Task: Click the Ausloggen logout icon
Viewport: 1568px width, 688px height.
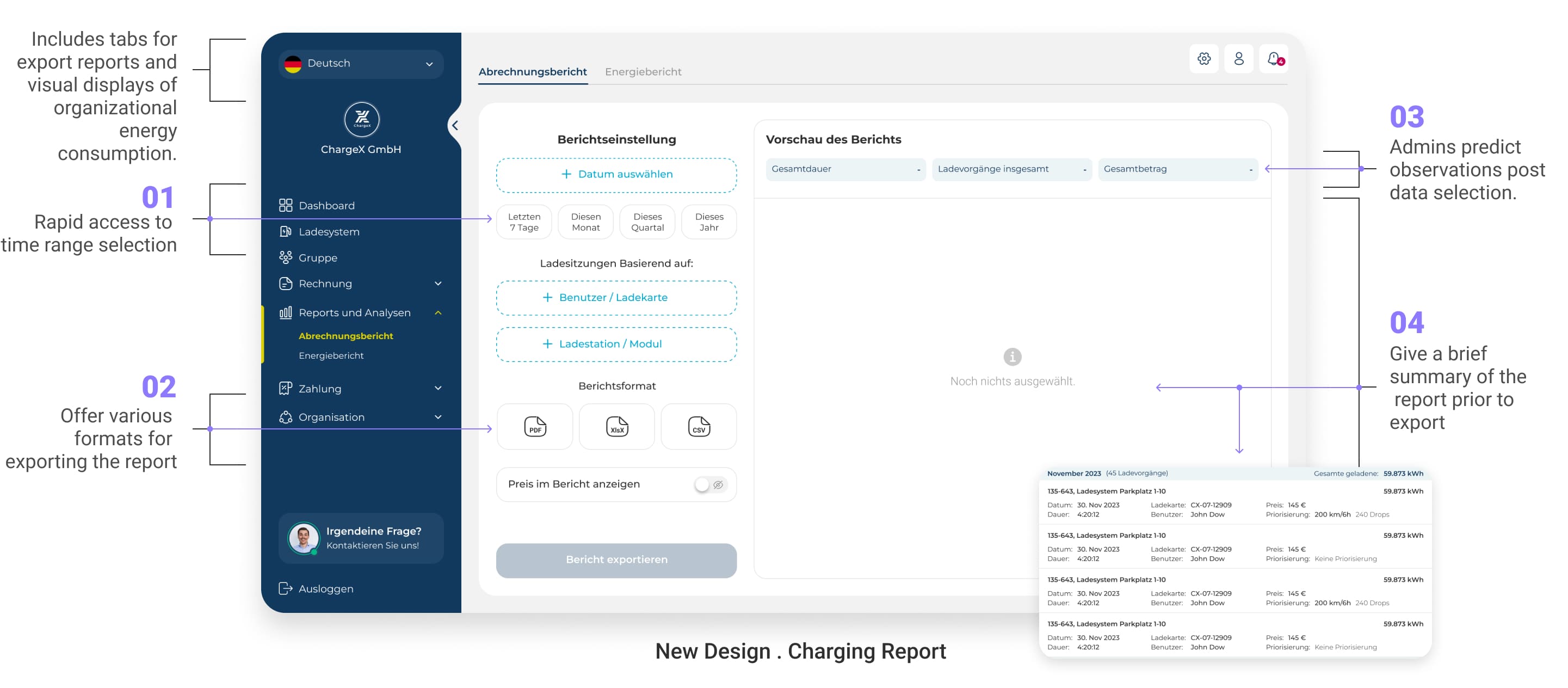Action: (285, 588)
